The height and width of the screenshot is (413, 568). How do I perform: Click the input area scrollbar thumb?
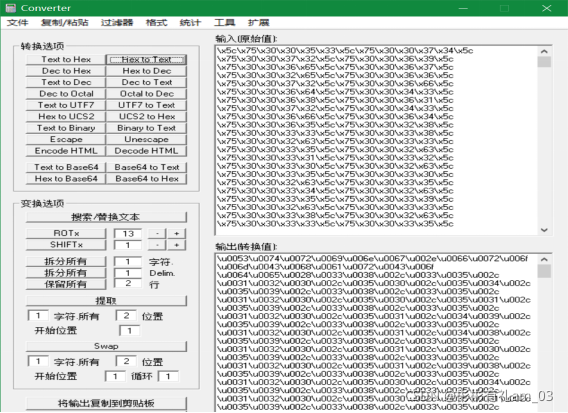(544, 62)
